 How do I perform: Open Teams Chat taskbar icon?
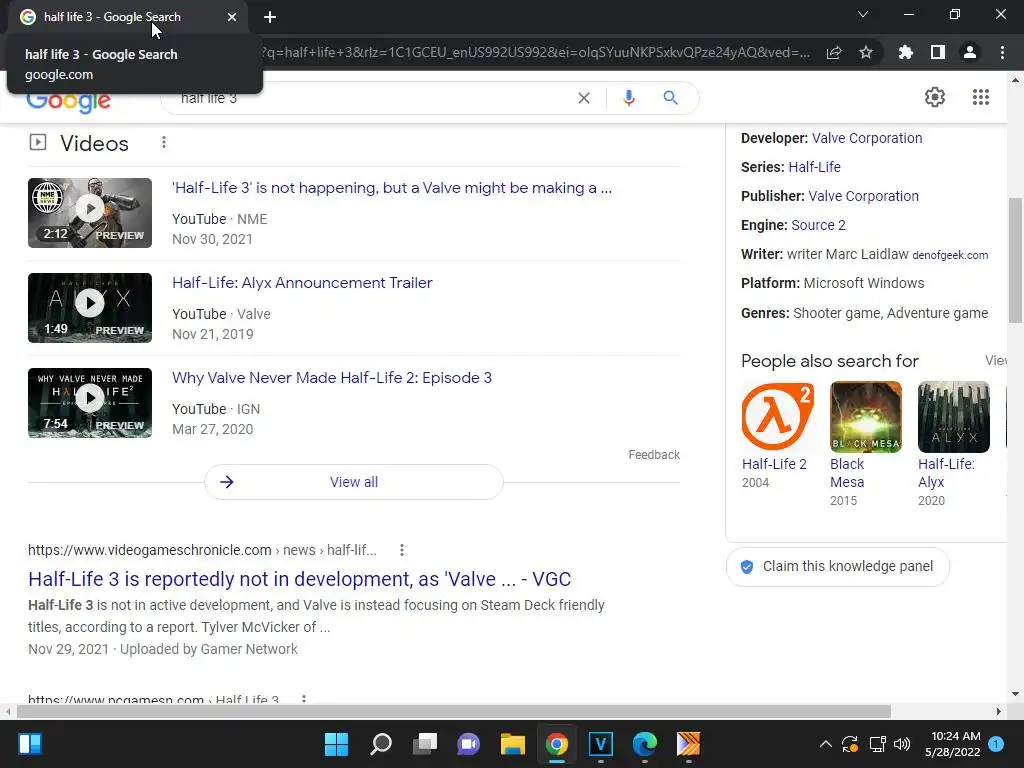(468, 744)
